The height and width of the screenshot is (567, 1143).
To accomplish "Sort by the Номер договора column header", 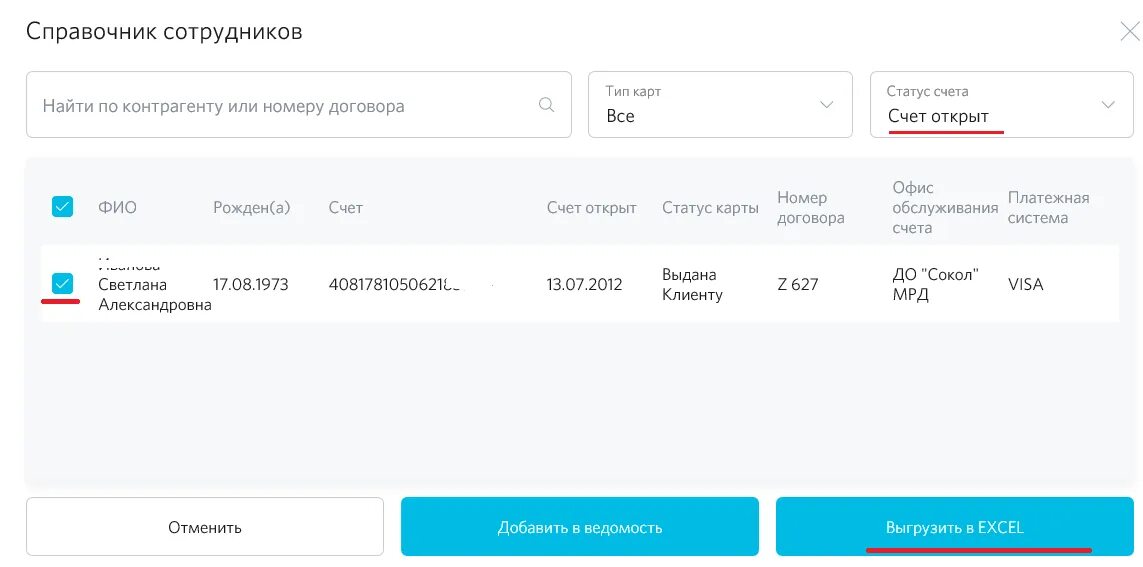I will (x=811, y=208).
